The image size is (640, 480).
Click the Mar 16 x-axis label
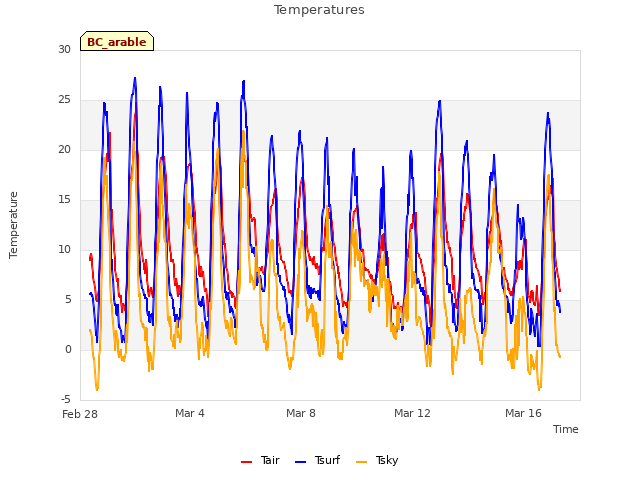[x=523, y=413]
